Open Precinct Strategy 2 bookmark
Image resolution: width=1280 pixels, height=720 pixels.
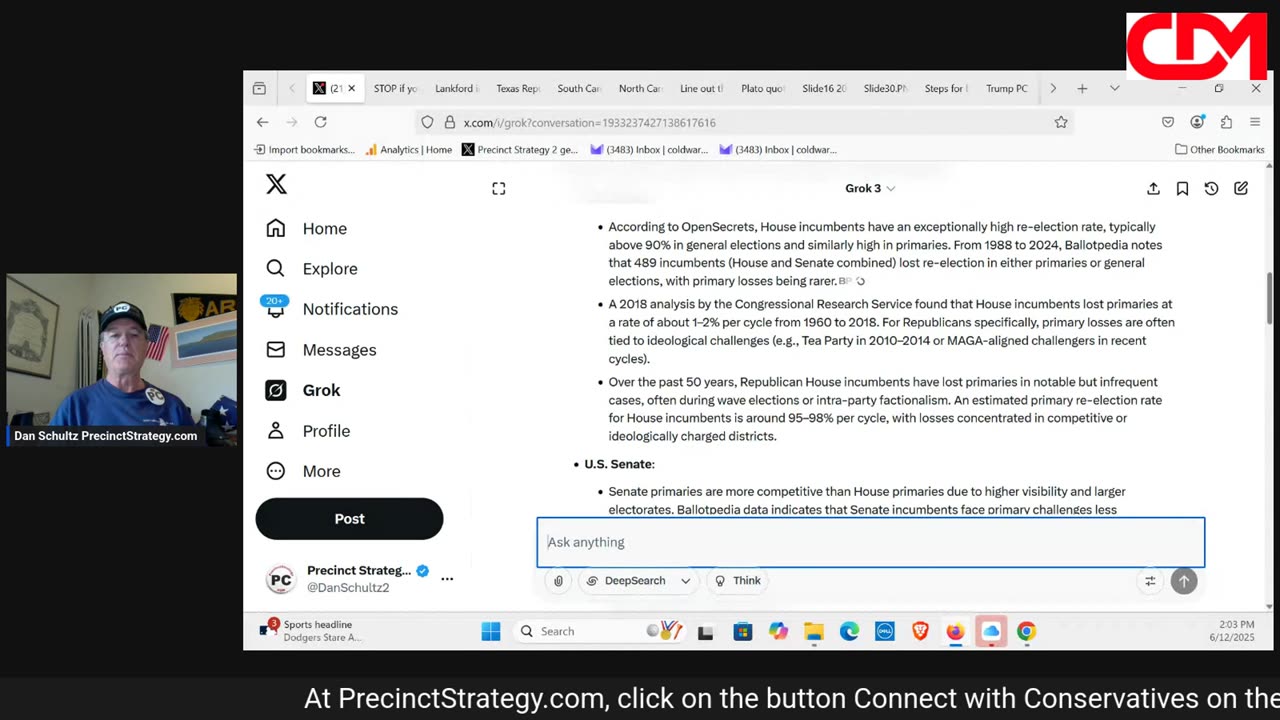[x=520, y=150]
